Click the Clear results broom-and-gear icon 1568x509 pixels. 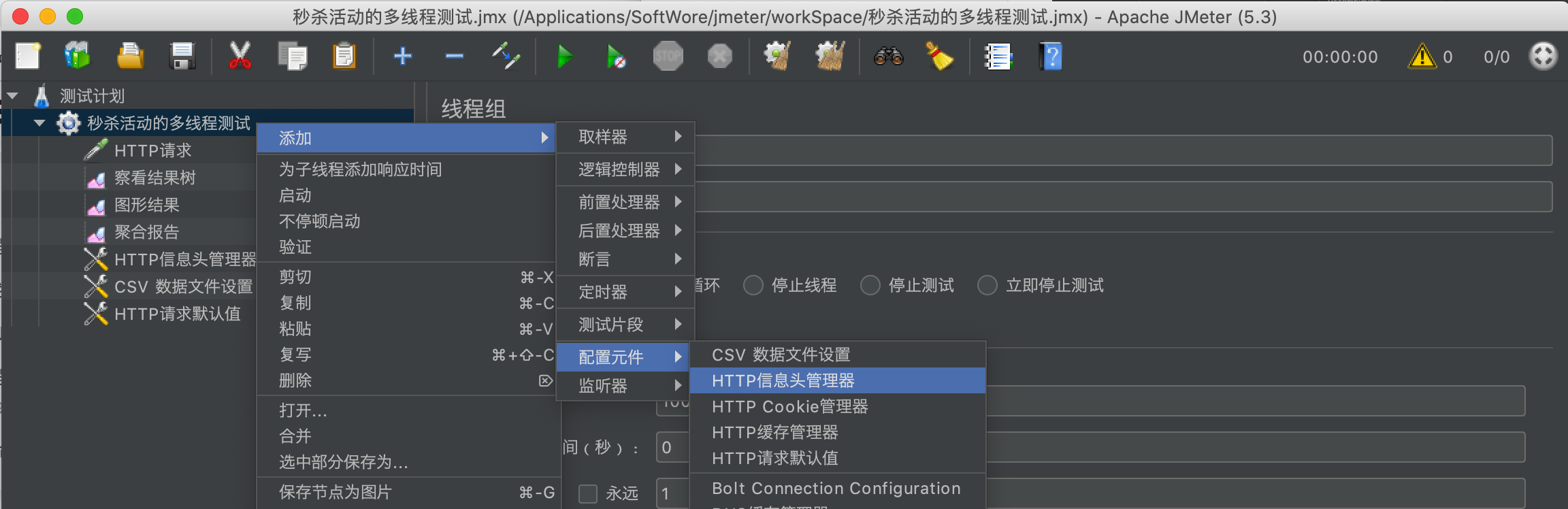[x=777, y=56]
